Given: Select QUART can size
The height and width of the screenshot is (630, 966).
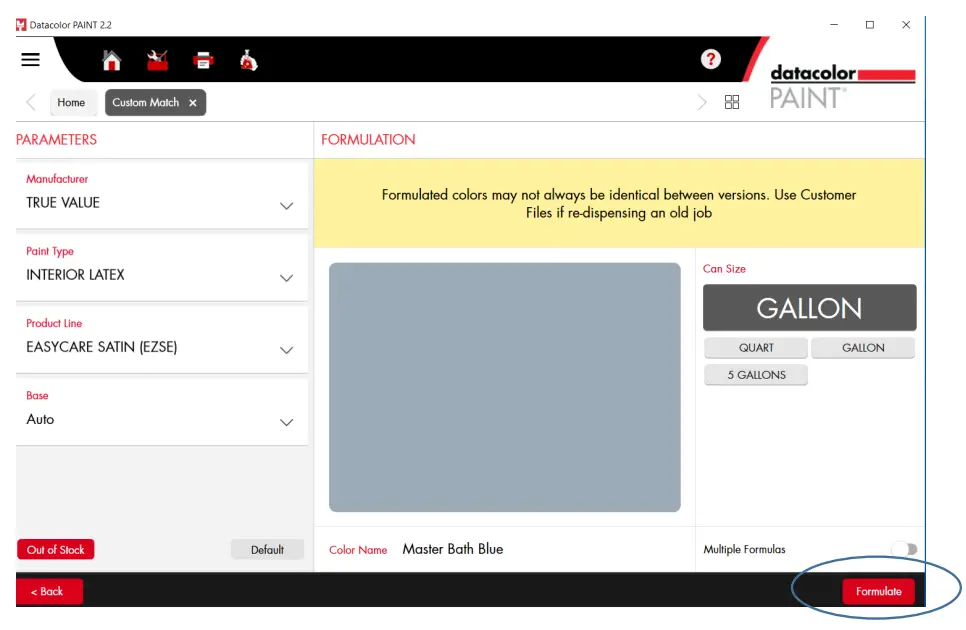Looking at the screenshot, I should [756, 348].
